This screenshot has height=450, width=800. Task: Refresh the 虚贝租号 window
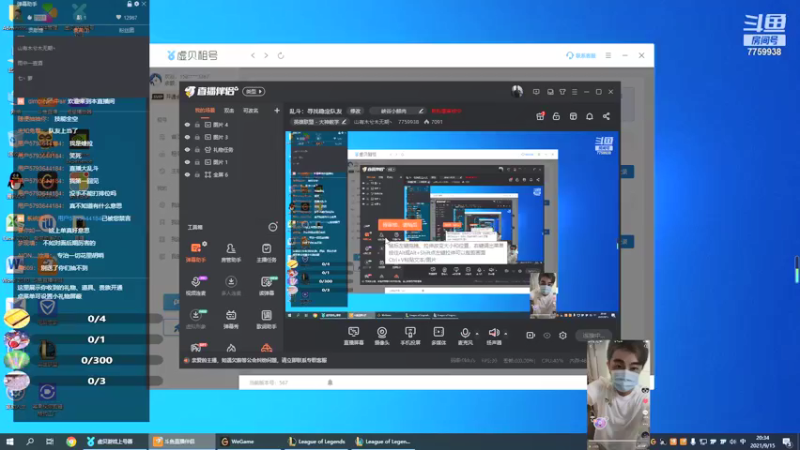pyautogui.click(x=281, y=55)
